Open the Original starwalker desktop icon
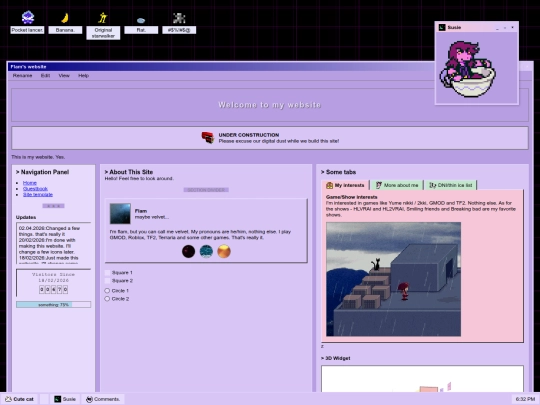540x405 pixels. click(x=103, y=25)
